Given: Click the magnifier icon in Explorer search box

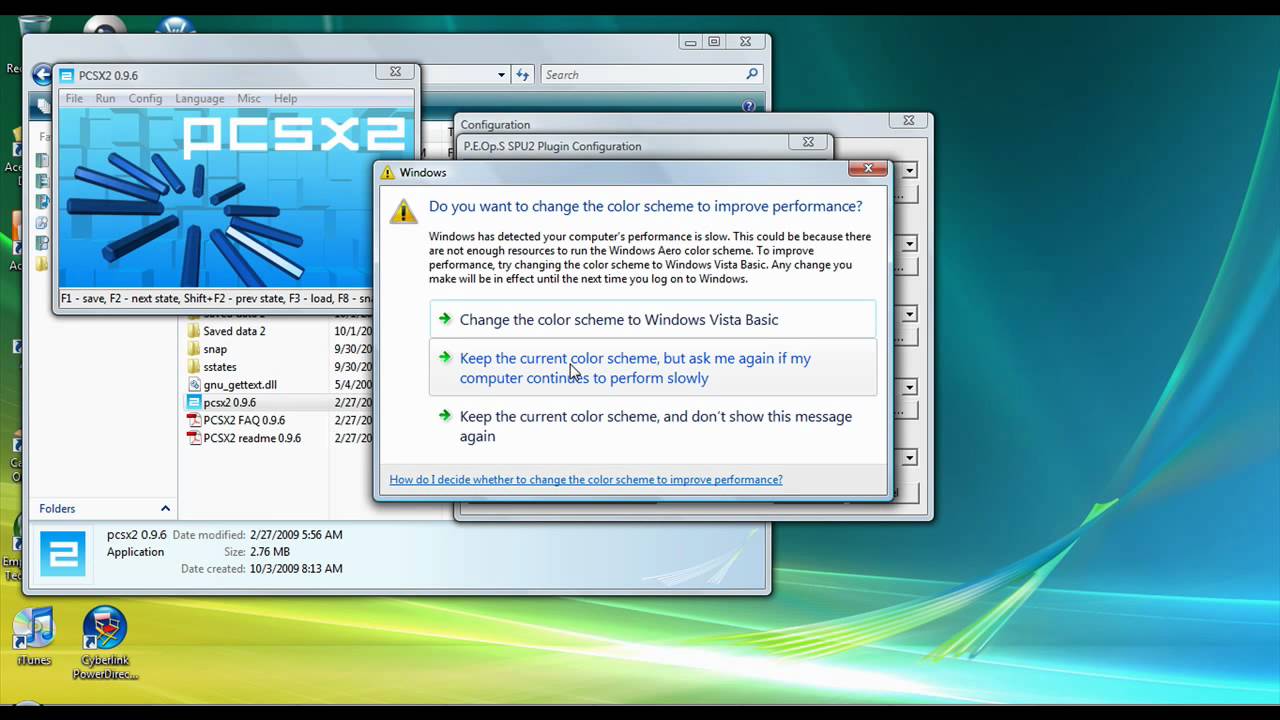Looking at the screenshot, I should [x=752, y=74].
